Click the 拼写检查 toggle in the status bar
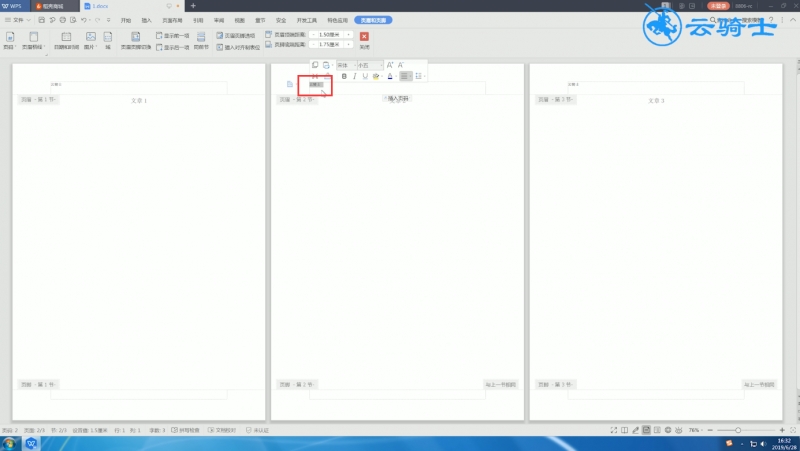Viewport: 800px width, 451px height. pyautogui.click(x=185, y=430)
